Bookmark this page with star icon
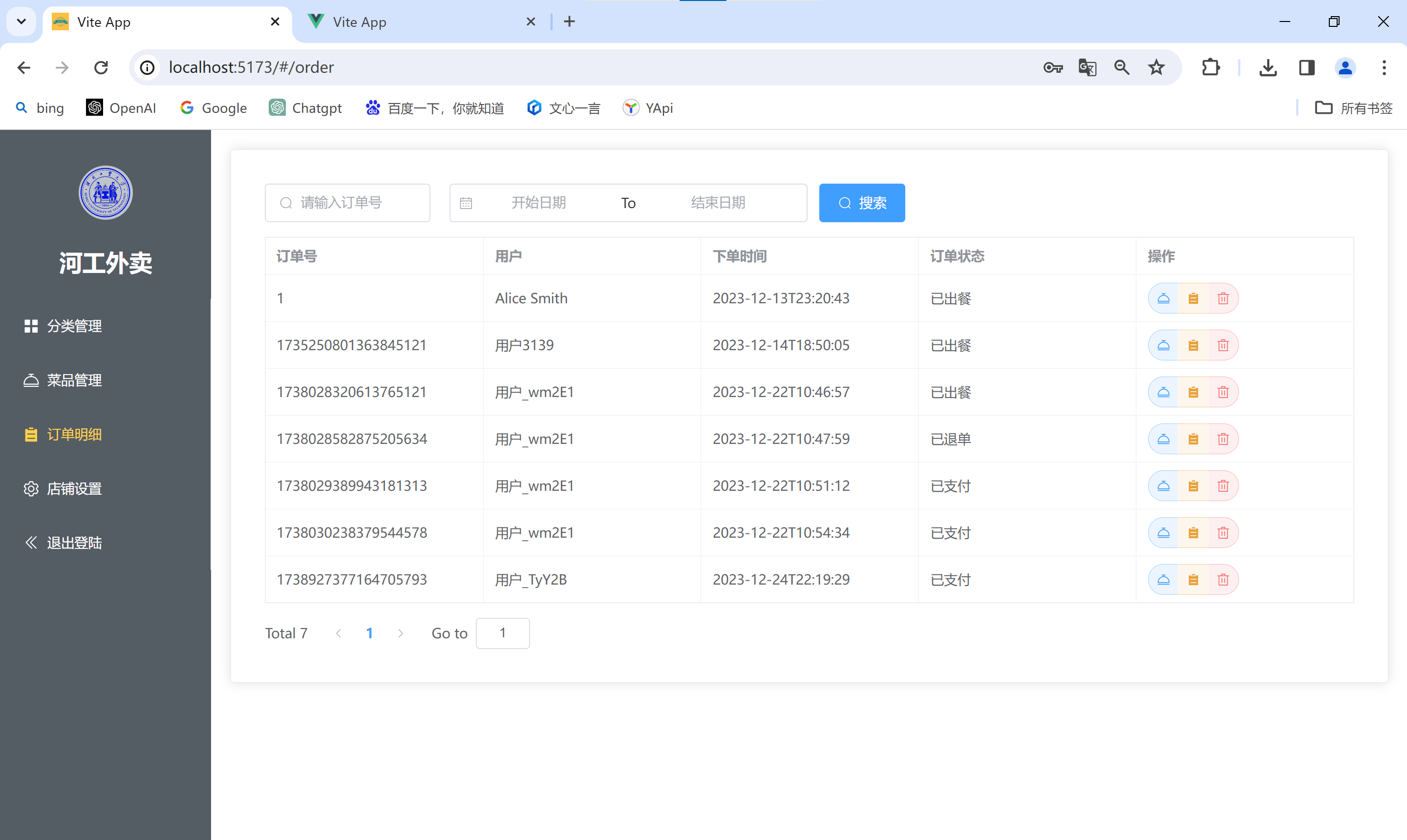 coord(1155,67)
